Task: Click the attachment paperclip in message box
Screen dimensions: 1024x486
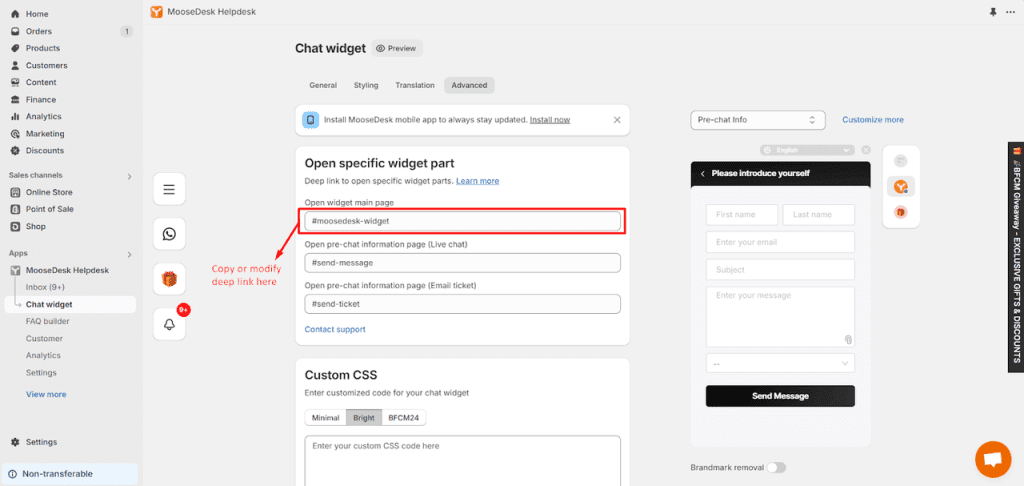Action: point(848,340)
